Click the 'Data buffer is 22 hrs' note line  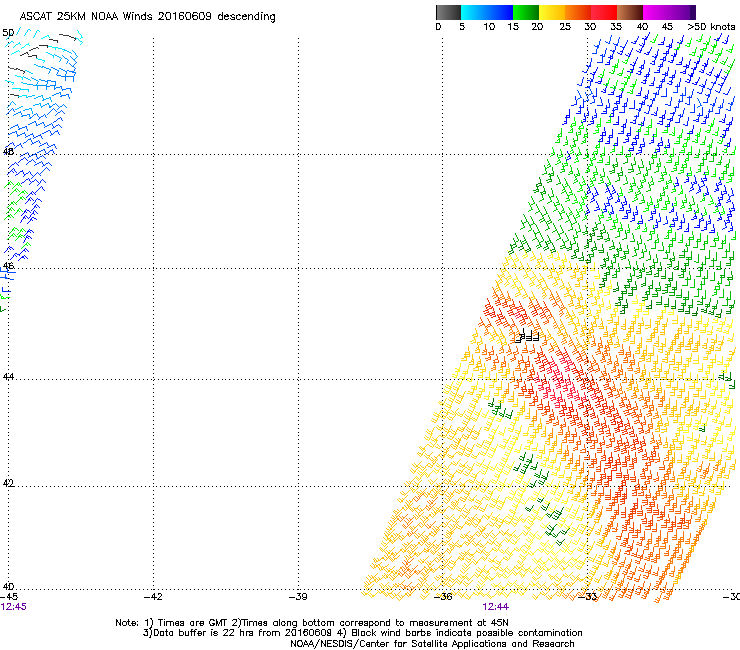(x=362, y=633)
